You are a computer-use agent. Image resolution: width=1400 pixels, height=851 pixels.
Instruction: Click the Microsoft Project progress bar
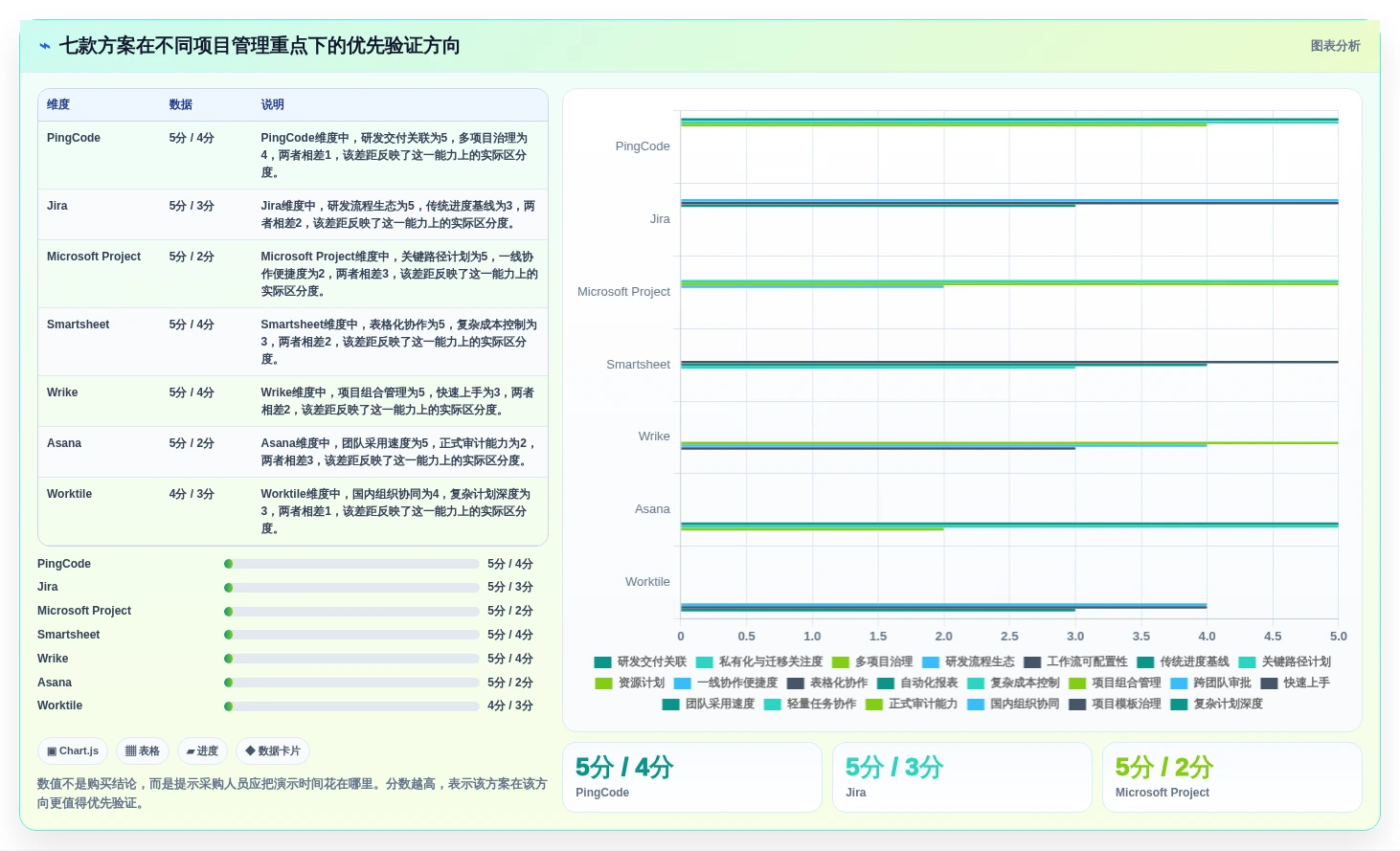pos(351,611)
